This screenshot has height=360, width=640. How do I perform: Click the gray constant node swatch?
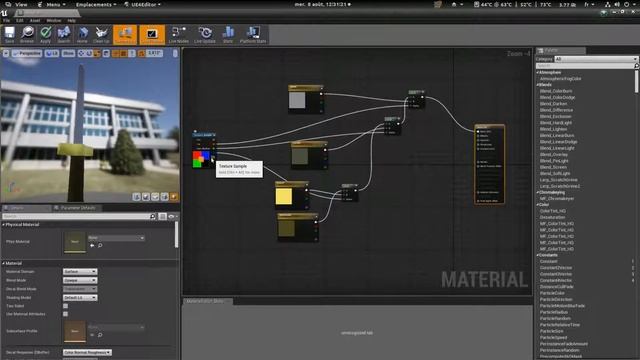(x=297, y=100)
